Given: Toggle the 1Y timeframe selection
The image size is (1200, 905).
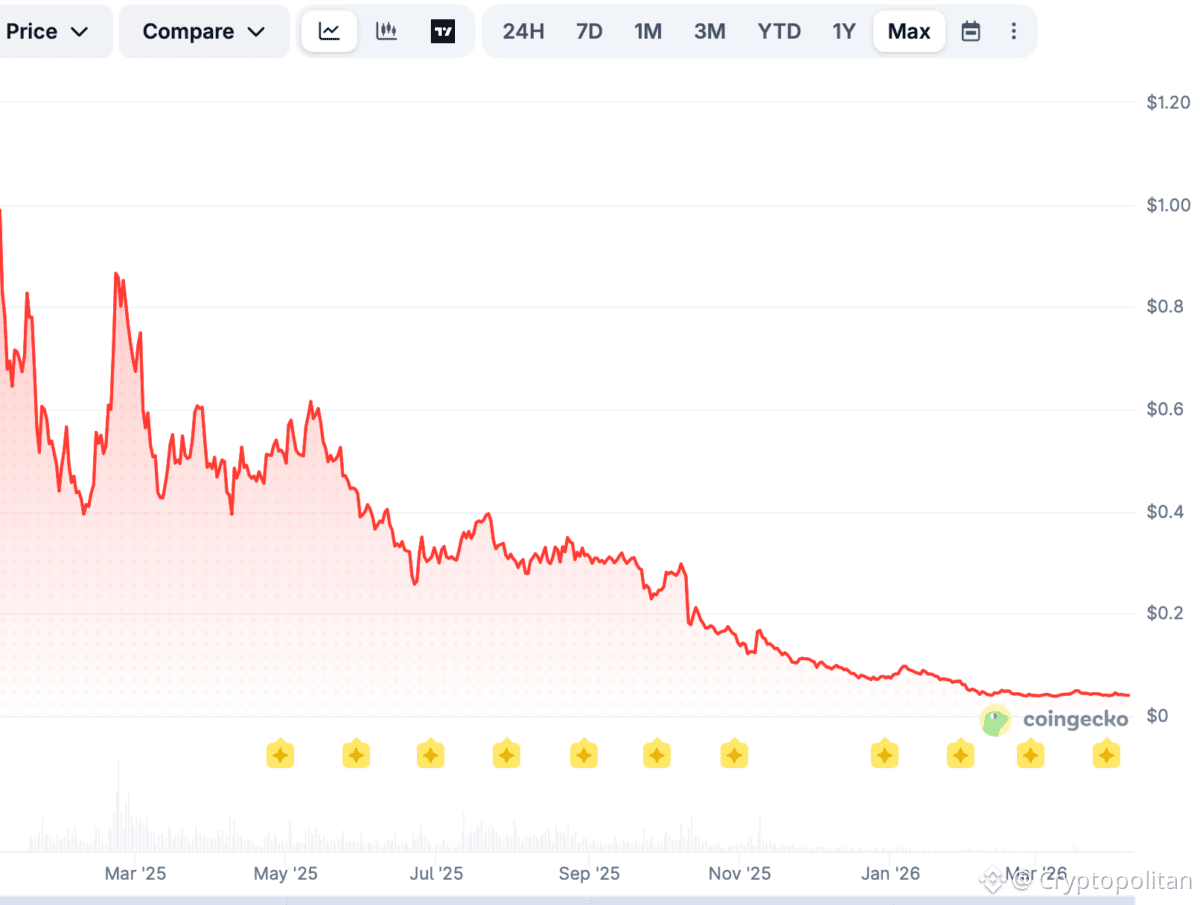Looking at the screenshot, I should [844, 31].
